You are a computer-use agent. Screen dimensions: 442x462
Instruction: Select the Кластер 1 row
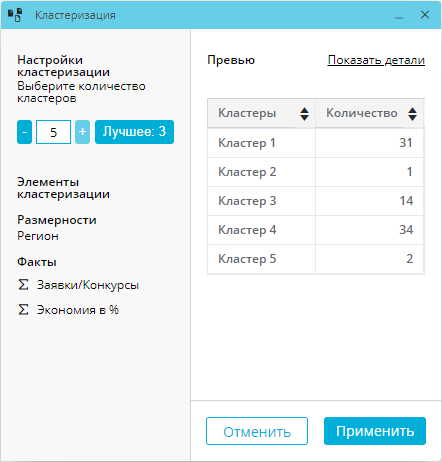pyautogui.click(x=316, y=143)
